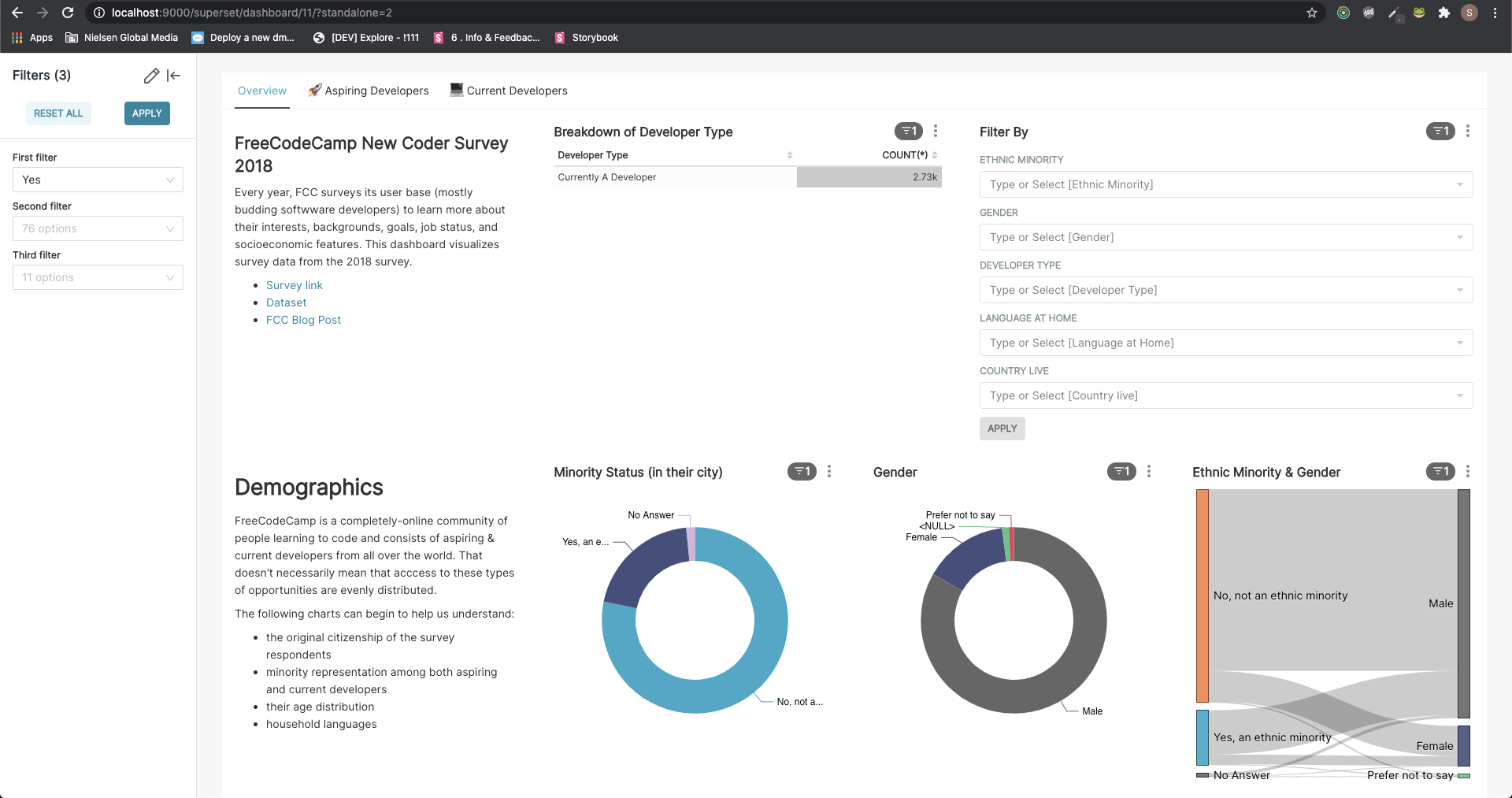Expand the Ethnic Minority select box
1512x798 pixels.
(x=1226, y=184)
